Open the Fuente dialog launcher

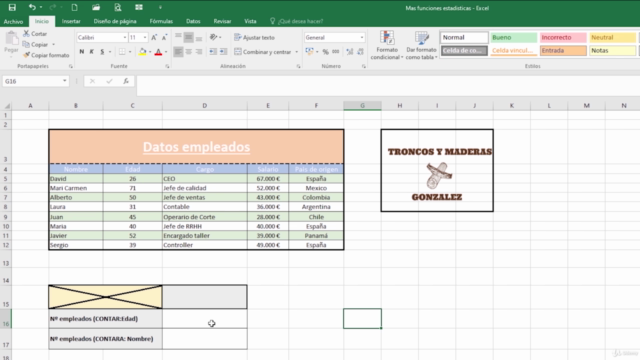[167, 66]
